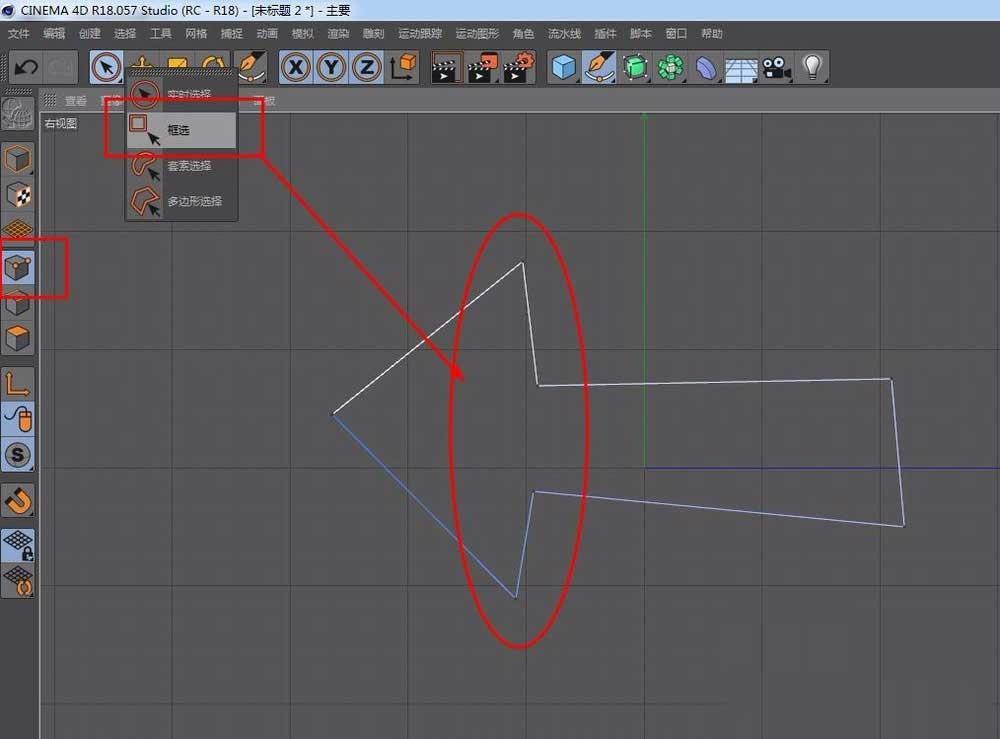Toggle the Z axis lock
The width and height of the screenshot is (1000, 739).
(x=366, y=67)
